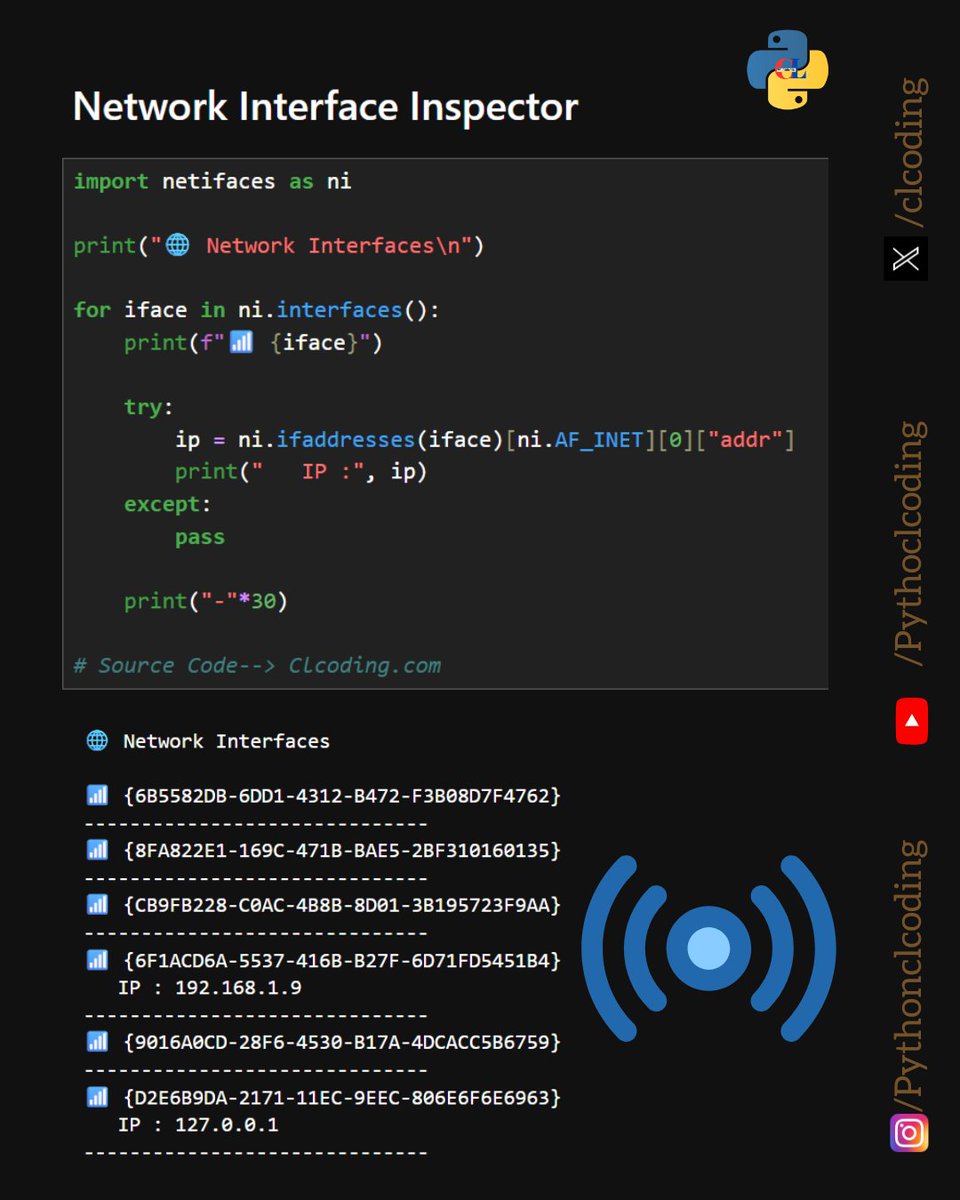Click the 'ip = ni.ifaddresses' code line
Image resolution: width=960 pixels, height=1200 pixels.
tap(484, 440)
